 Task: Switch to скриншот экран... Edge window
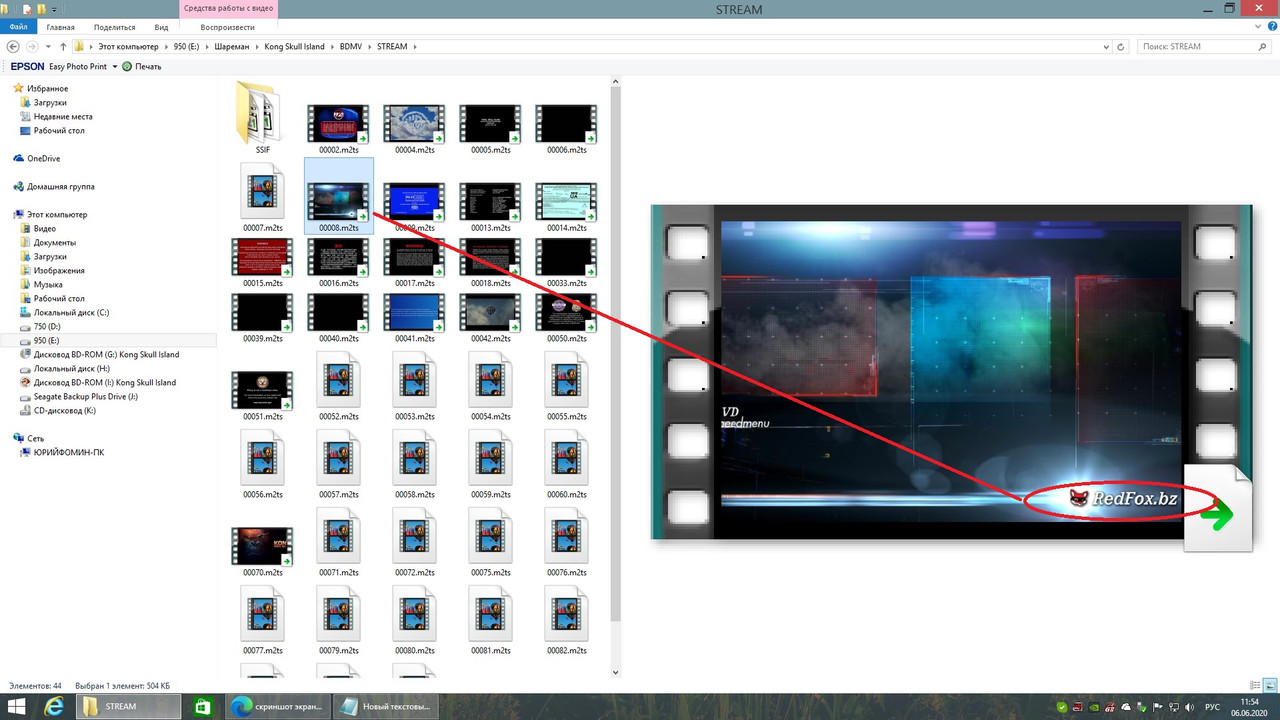click(277, 707)
